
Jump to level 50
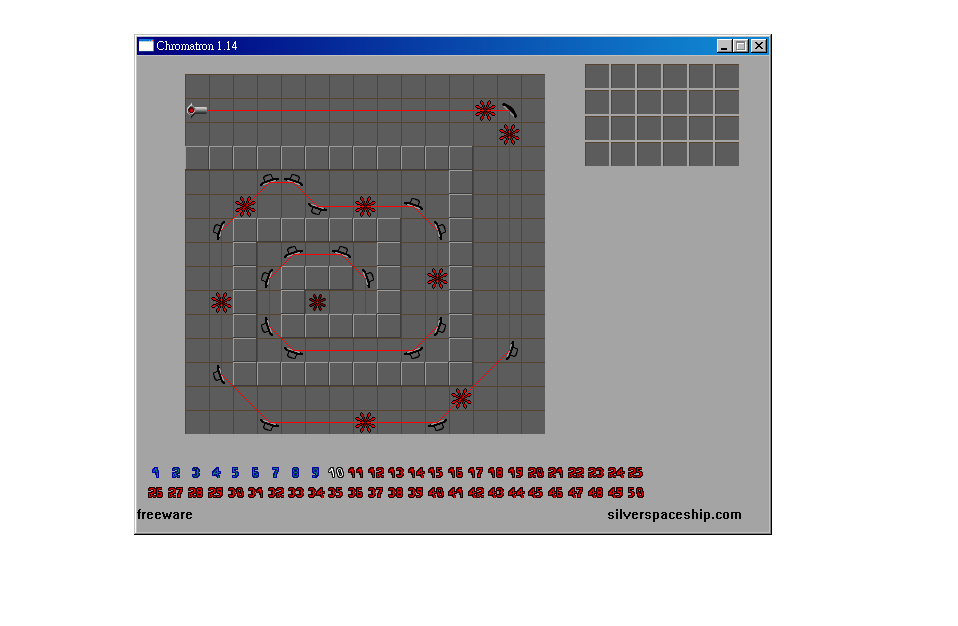(x=635, y=492)
